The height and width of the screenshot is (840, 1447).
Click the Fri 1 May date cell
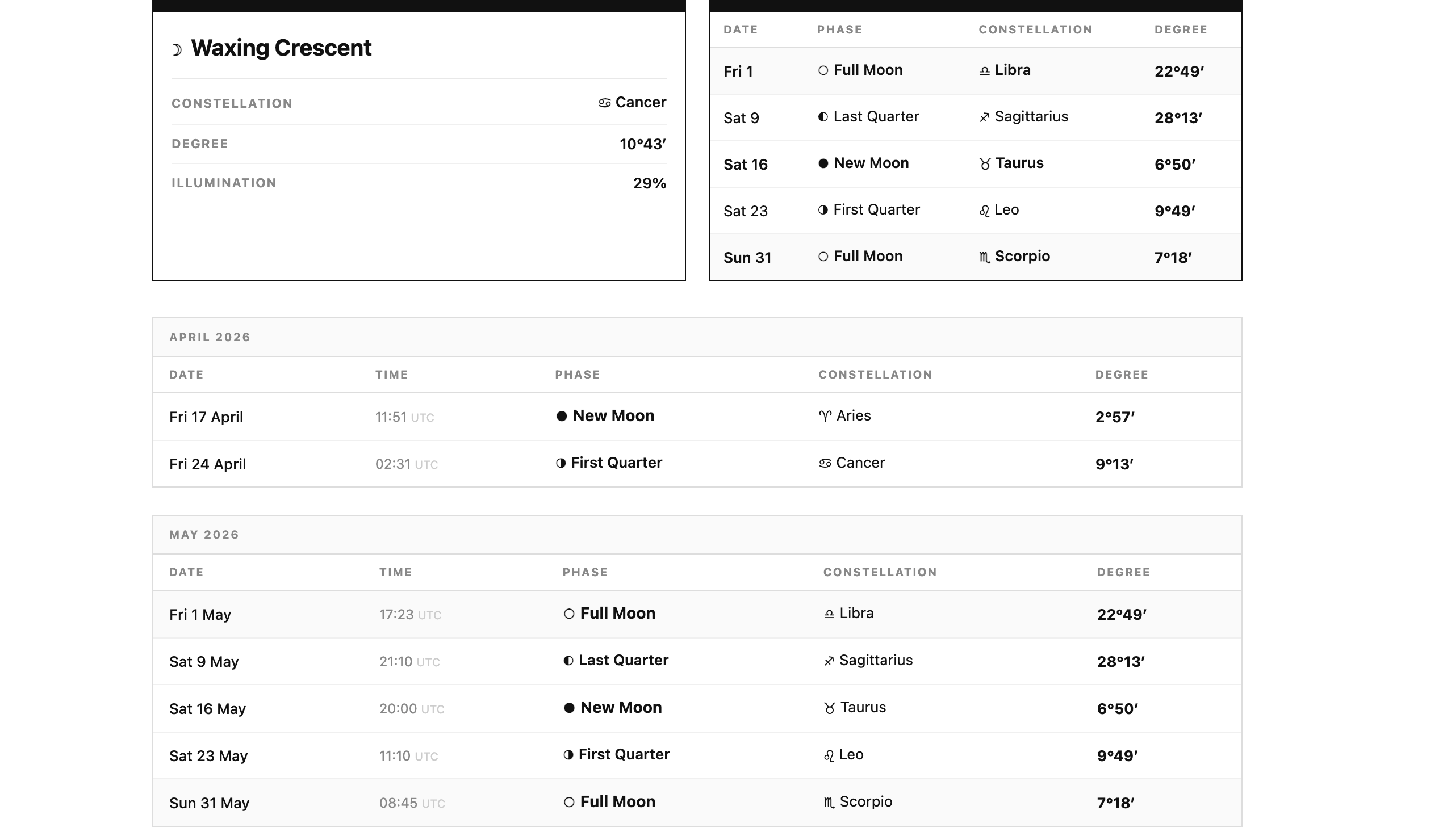[200, 615]
